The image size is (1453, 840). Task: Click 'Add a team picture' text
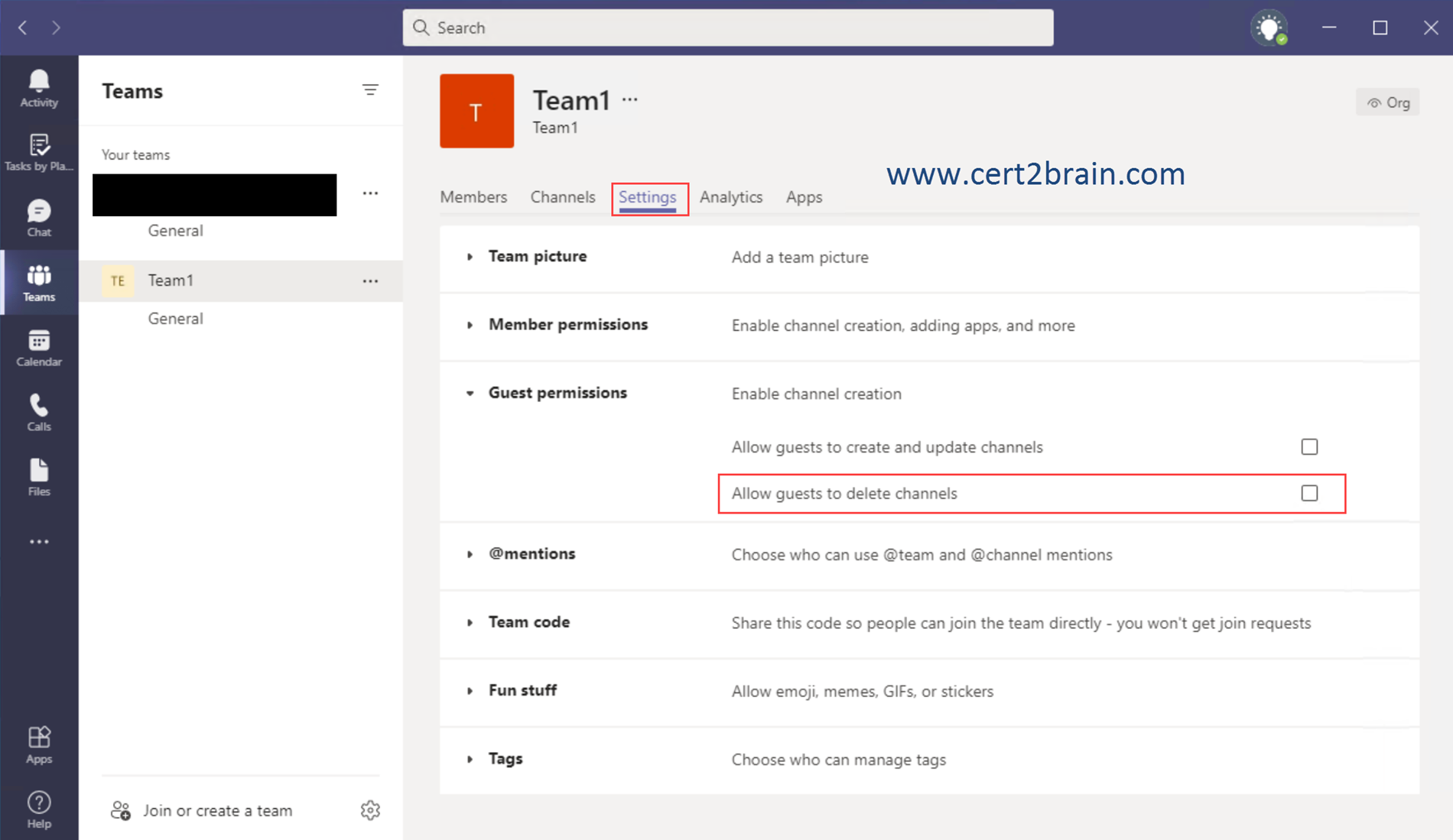pyautogui.click(x=800, y=257)
